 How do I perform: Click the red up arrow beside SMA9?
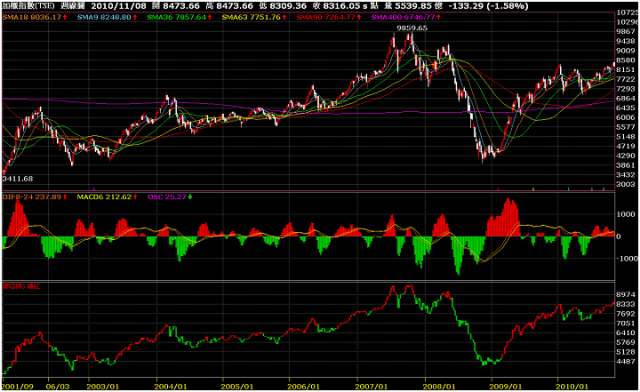pyautogui.click(x=135, y=17)
